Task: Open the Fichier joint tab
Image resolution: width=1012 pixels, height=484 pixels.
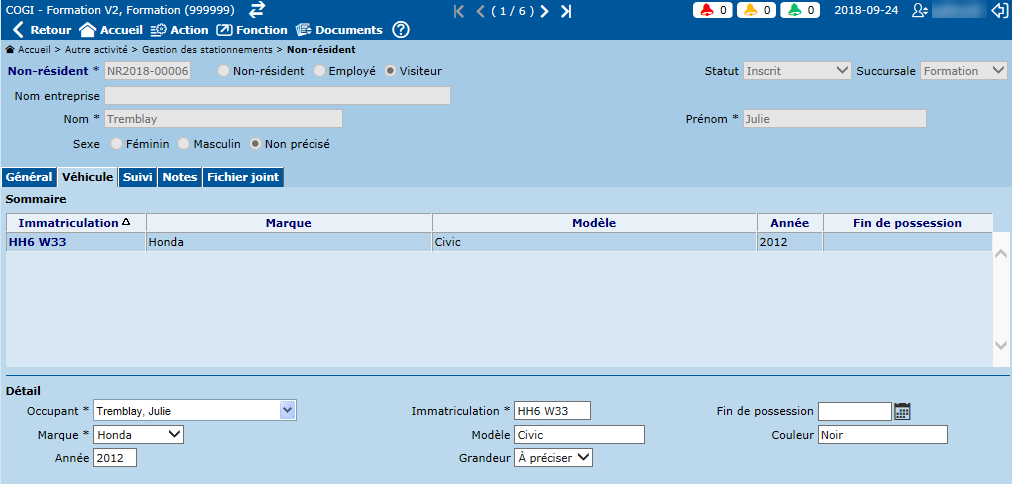Action: pos(243,177)
